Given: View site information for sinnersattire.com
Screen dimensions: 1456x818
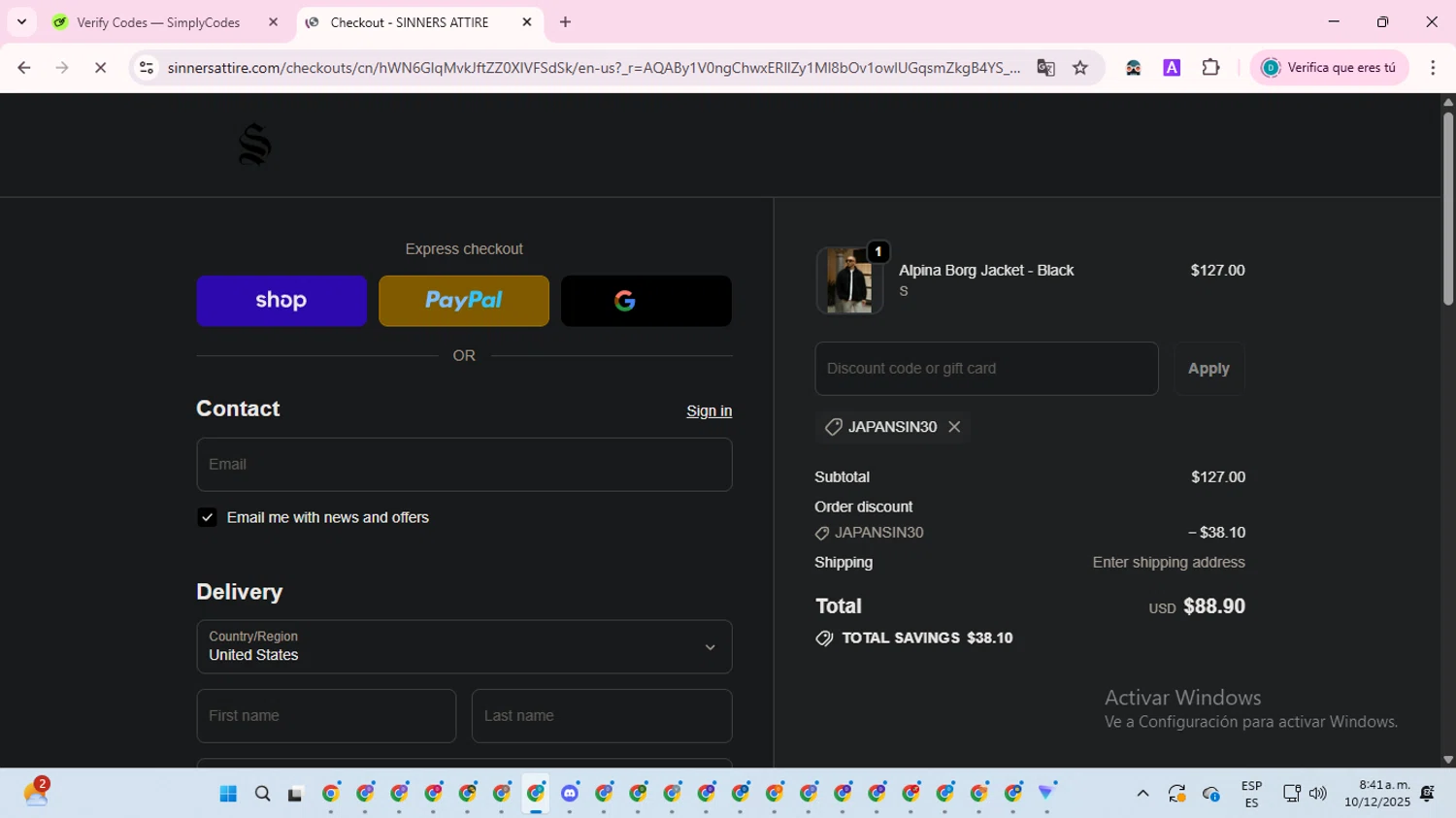Looking at the screenshot, I should [147, 68].
